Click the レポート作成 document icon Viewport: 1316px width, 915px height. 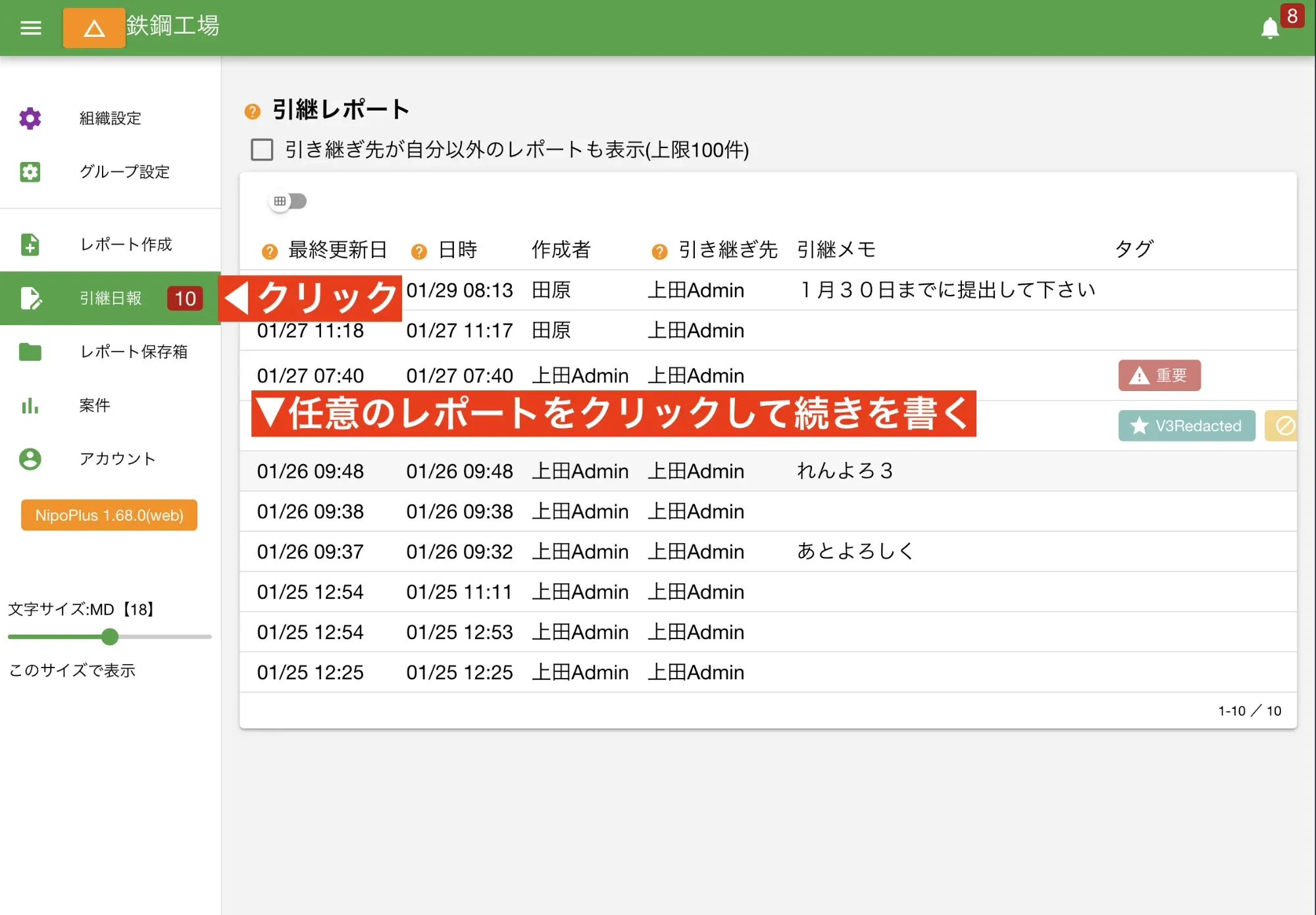pyautogui.click(x=30, y=244)
